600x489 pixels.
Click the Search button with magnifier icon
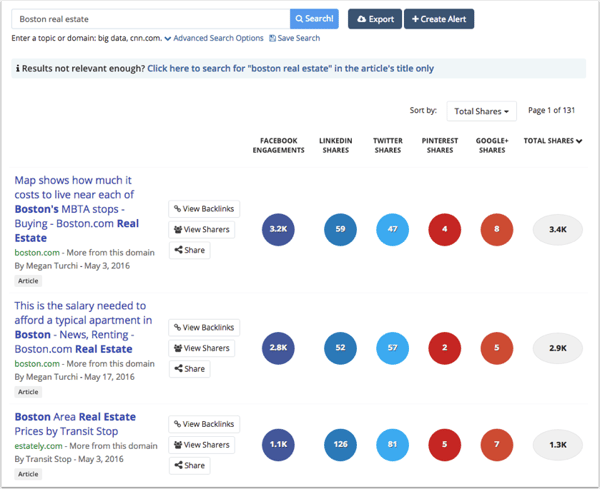(315, 19)
